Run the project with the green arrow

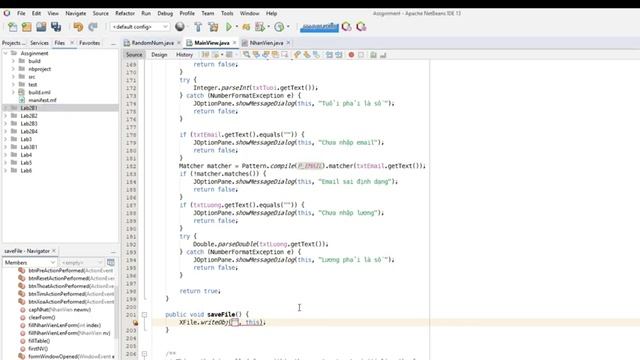pos(229,27)
